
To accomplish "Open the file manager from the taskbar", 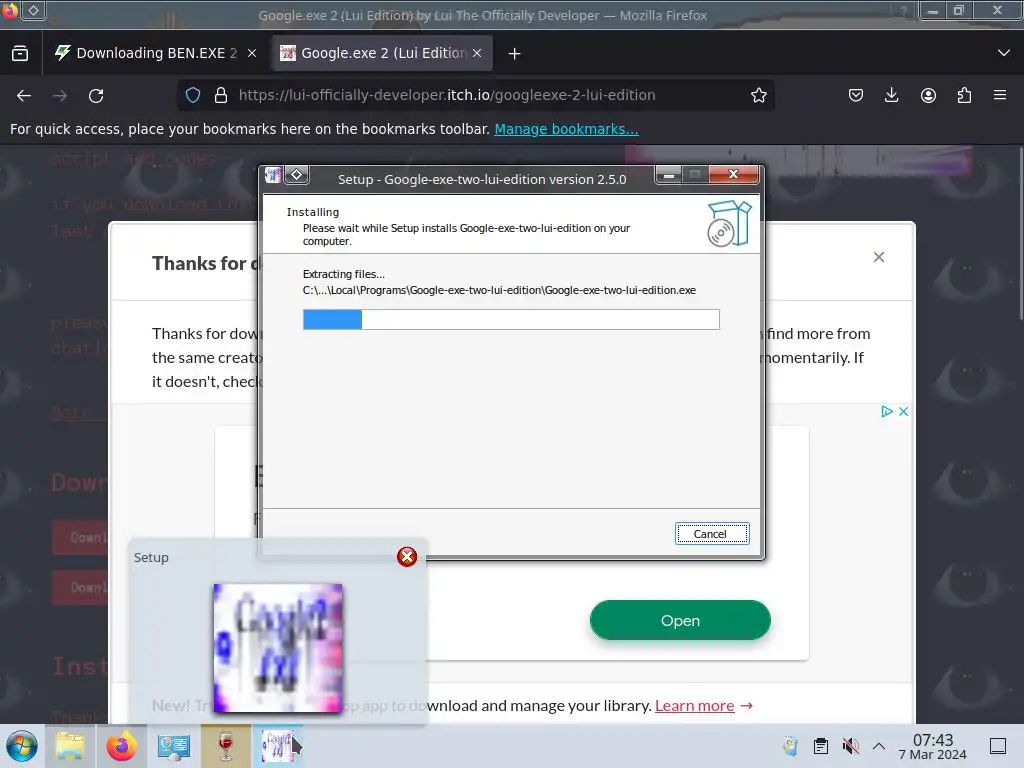I will click(x=70, y=746).
